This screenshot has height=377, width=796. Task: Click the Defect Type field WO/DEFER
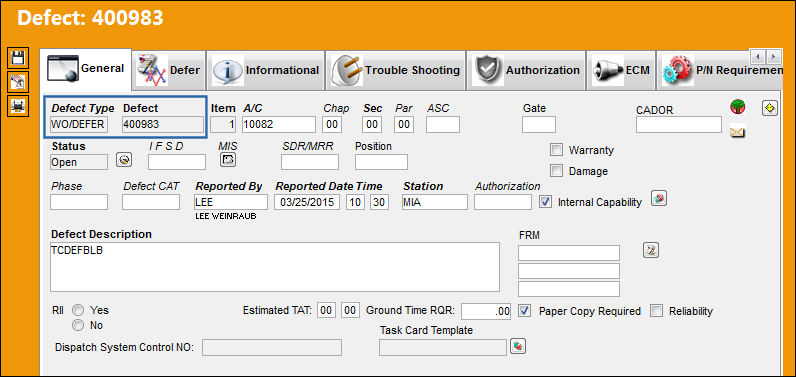pos(79,124)
